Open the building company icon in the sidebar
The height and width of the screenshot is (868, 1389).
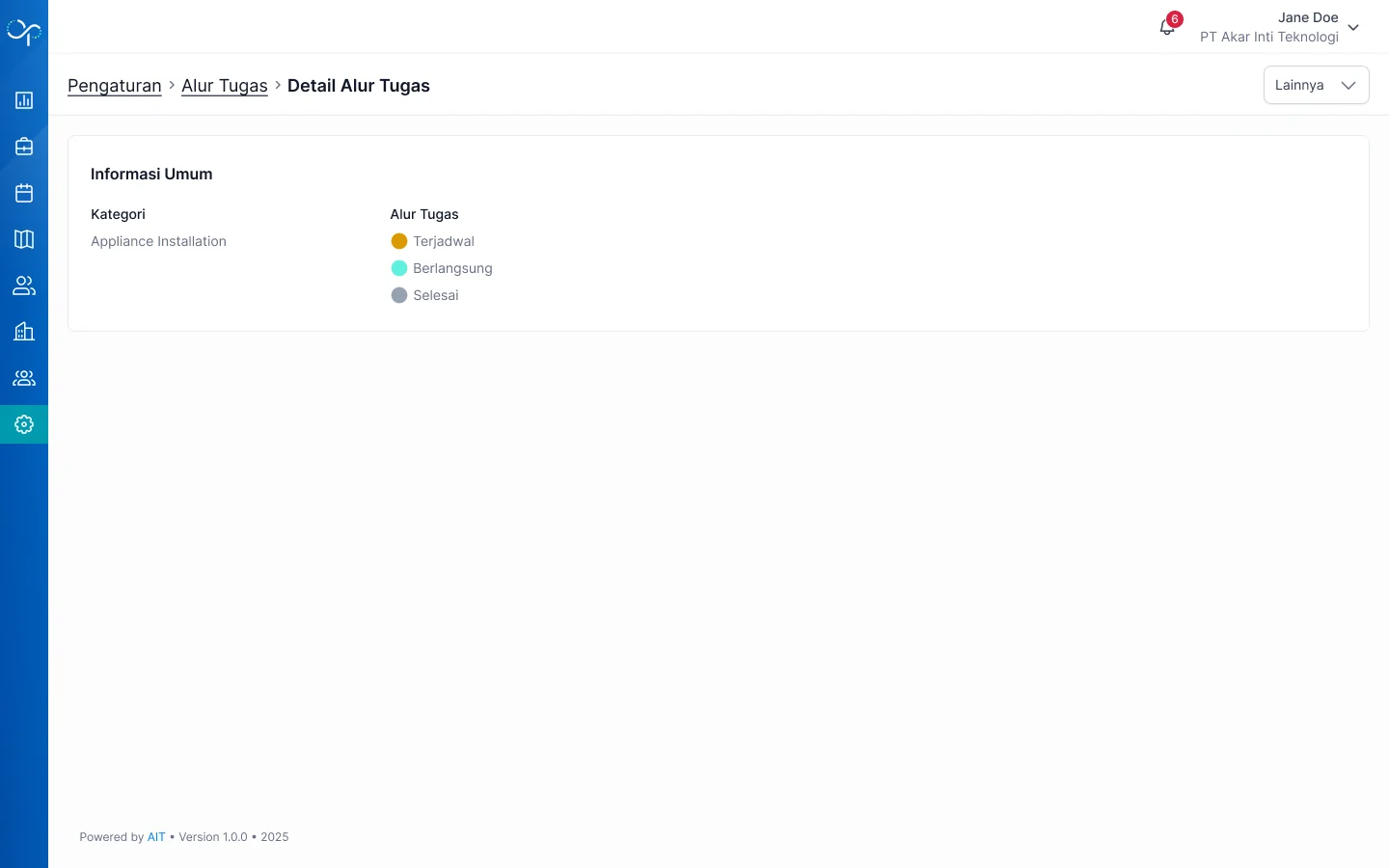[x=24, y=332]
